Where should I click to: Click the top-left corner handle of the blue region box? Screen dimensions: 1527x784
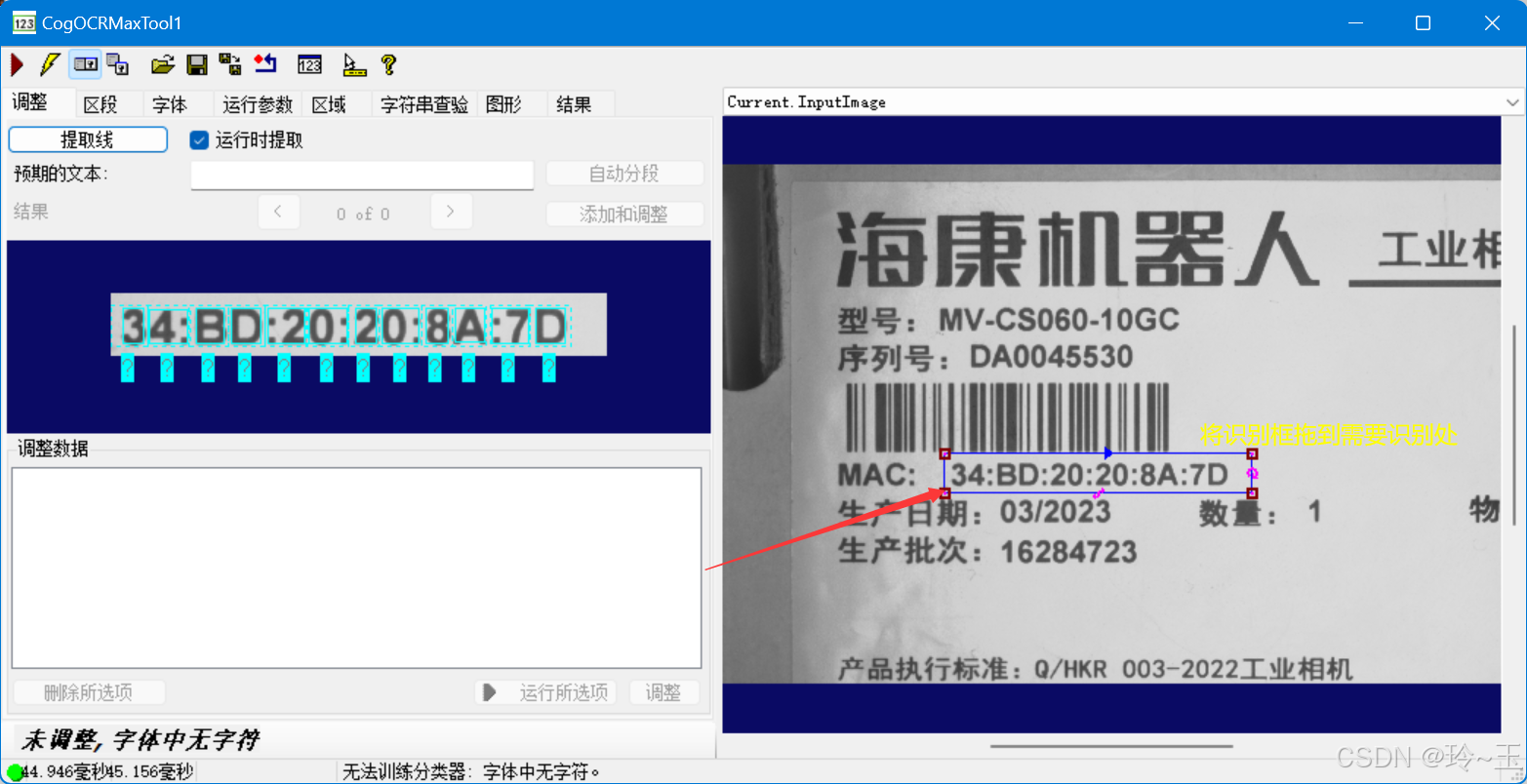click(x=944, y=453)
